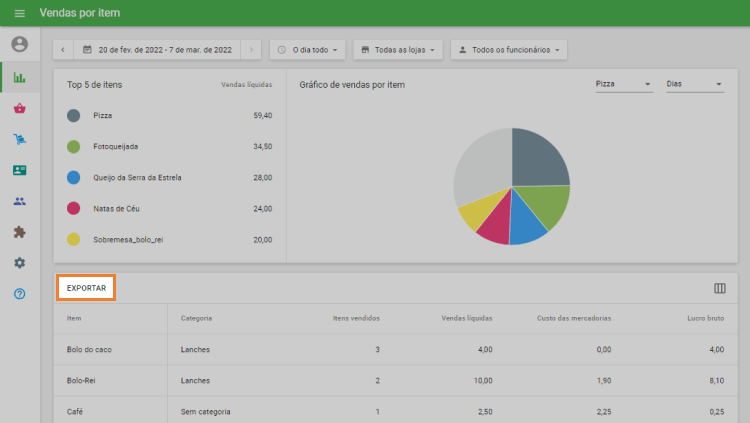Open the help question mark icon
Image resolution: width=750 pixels, height=423 pixels.
pos(19,294)
